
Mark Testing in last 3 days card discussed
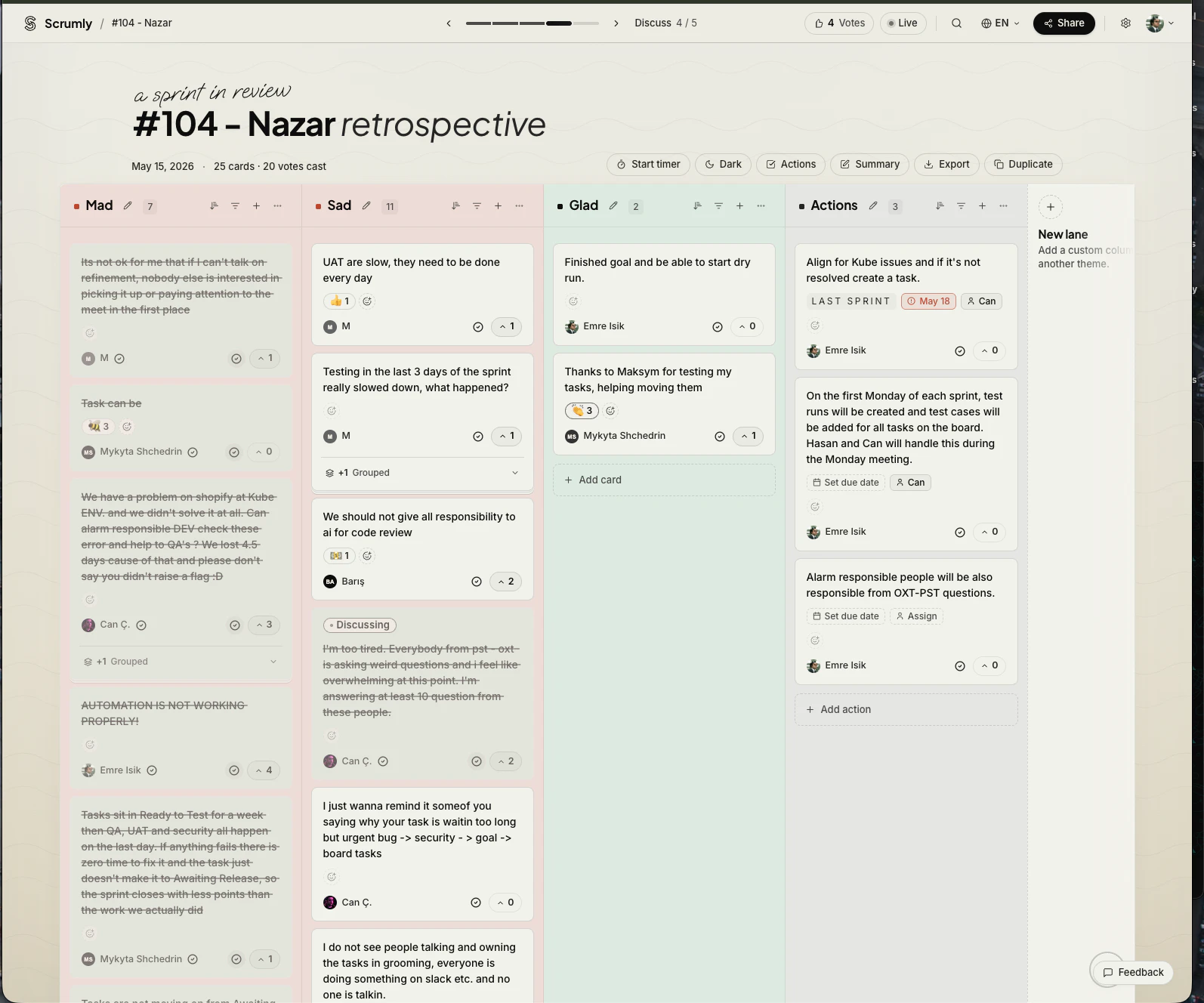tap(477, 437)
